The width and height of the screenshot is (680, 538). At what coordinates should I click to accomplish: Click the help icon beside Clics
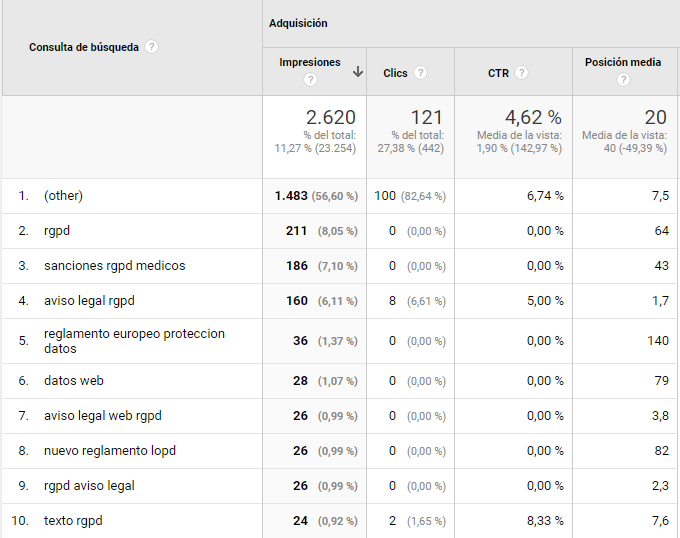(x=421, y=73)
